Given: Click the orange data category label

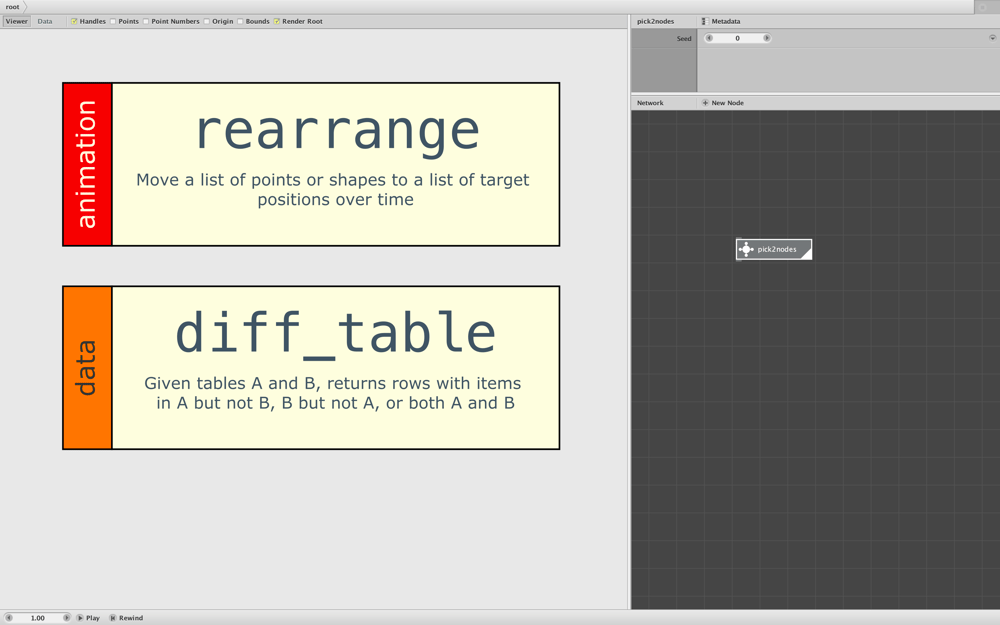Looking at the screenshot, I should 87,367.
